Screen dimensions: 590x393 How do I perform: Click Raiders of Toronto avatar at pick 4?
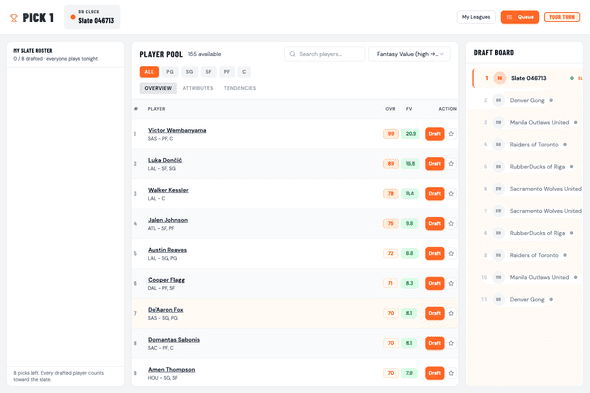tap(499, 145)
